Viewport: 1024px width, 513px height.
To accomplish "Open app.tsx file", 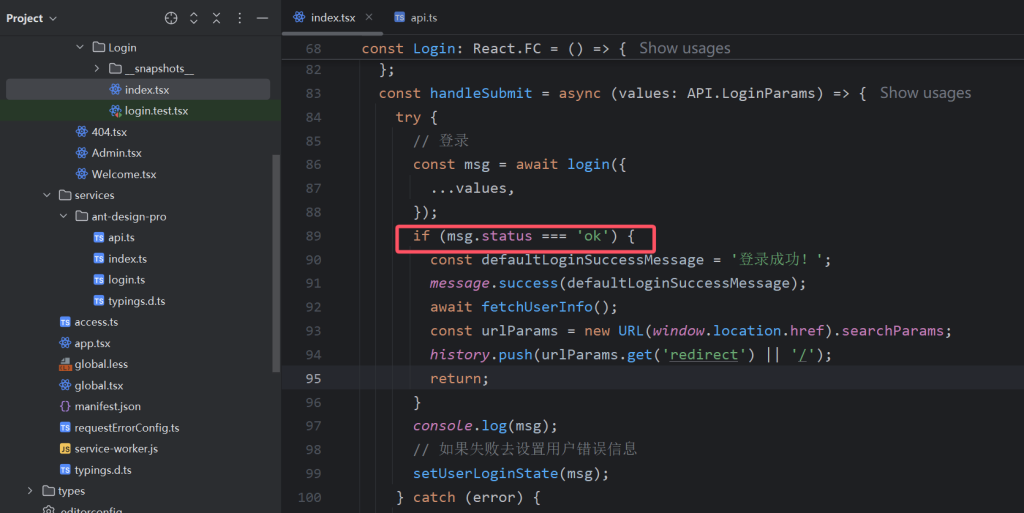I will point(92,343).
